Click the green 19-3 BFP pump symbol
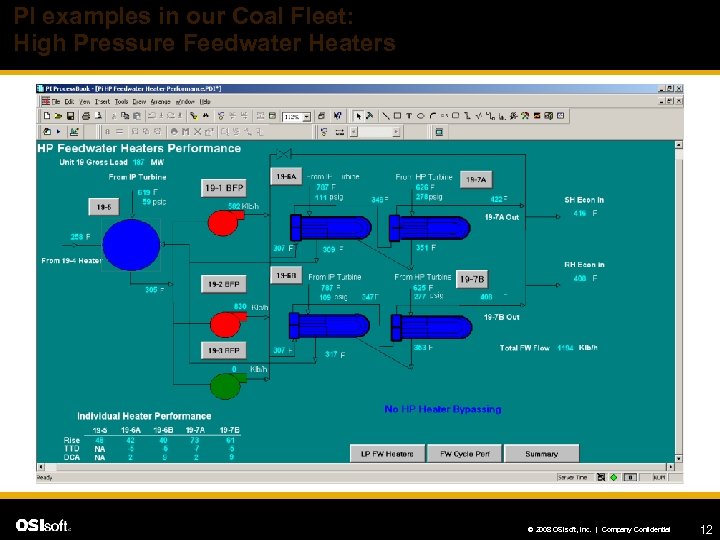720x540 pixels. [x=227, y=386]
